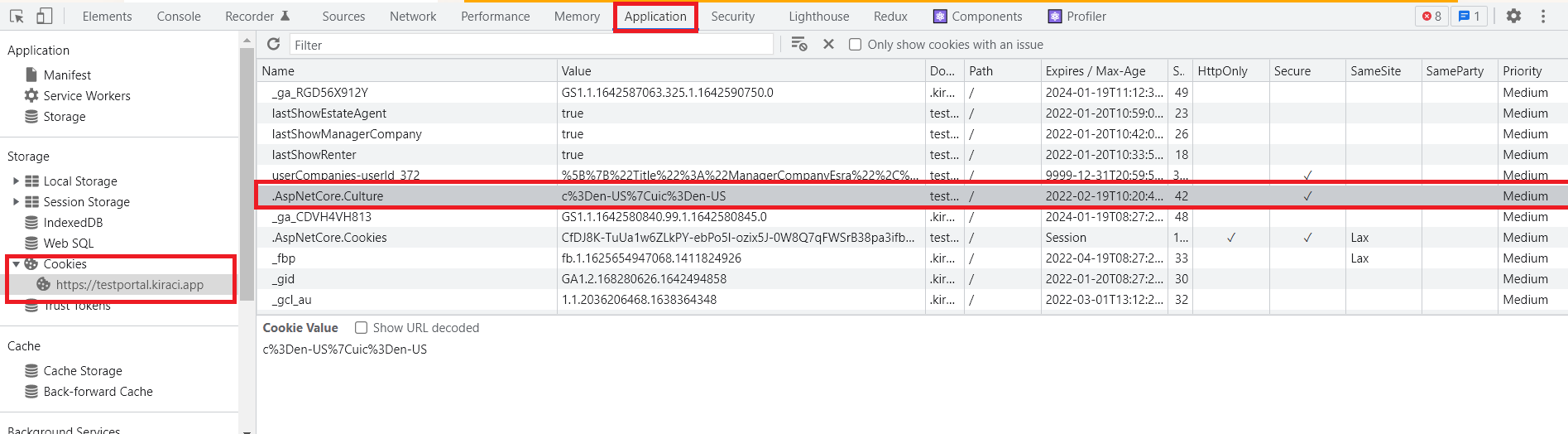The image size is (1568, 434).
Task: Open DevTools settings gear
Action: (x=1513, y=16)
